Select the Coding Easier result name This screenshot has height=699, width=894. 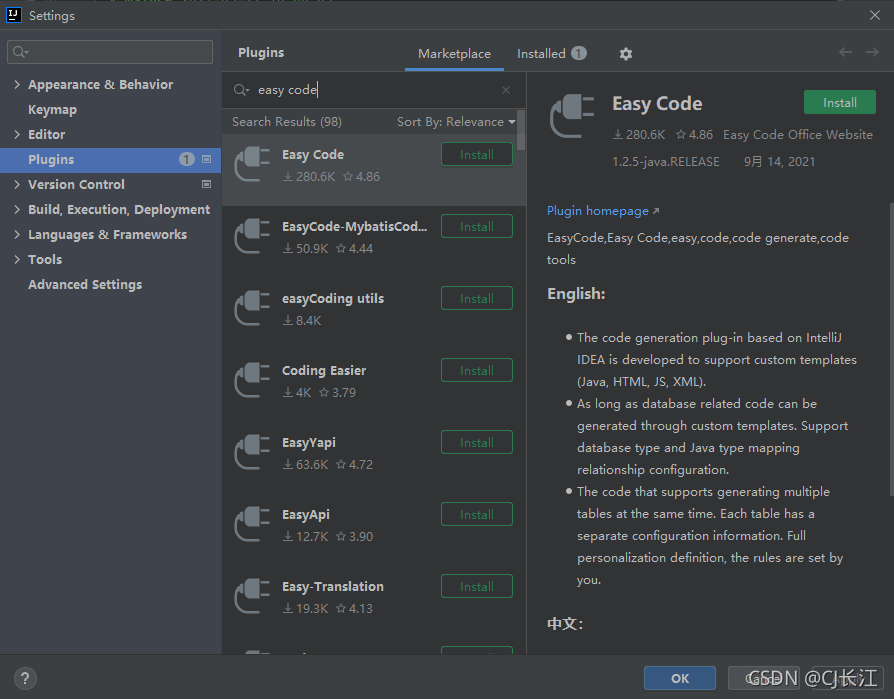click(324, 371)
